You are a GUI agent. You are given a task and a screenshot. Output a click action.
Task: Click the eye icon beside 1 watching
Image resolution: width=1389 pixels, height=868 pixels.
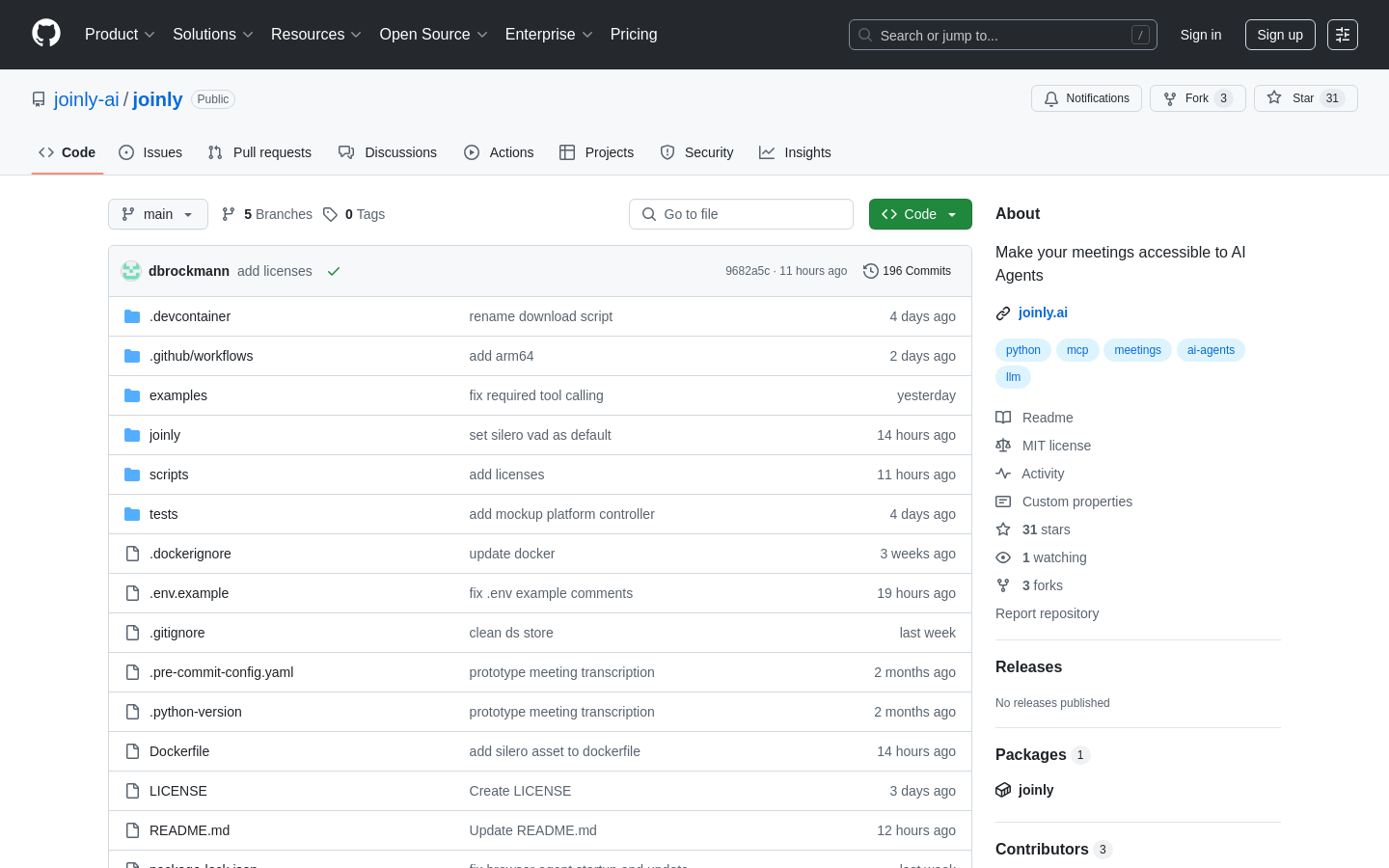1003,557
